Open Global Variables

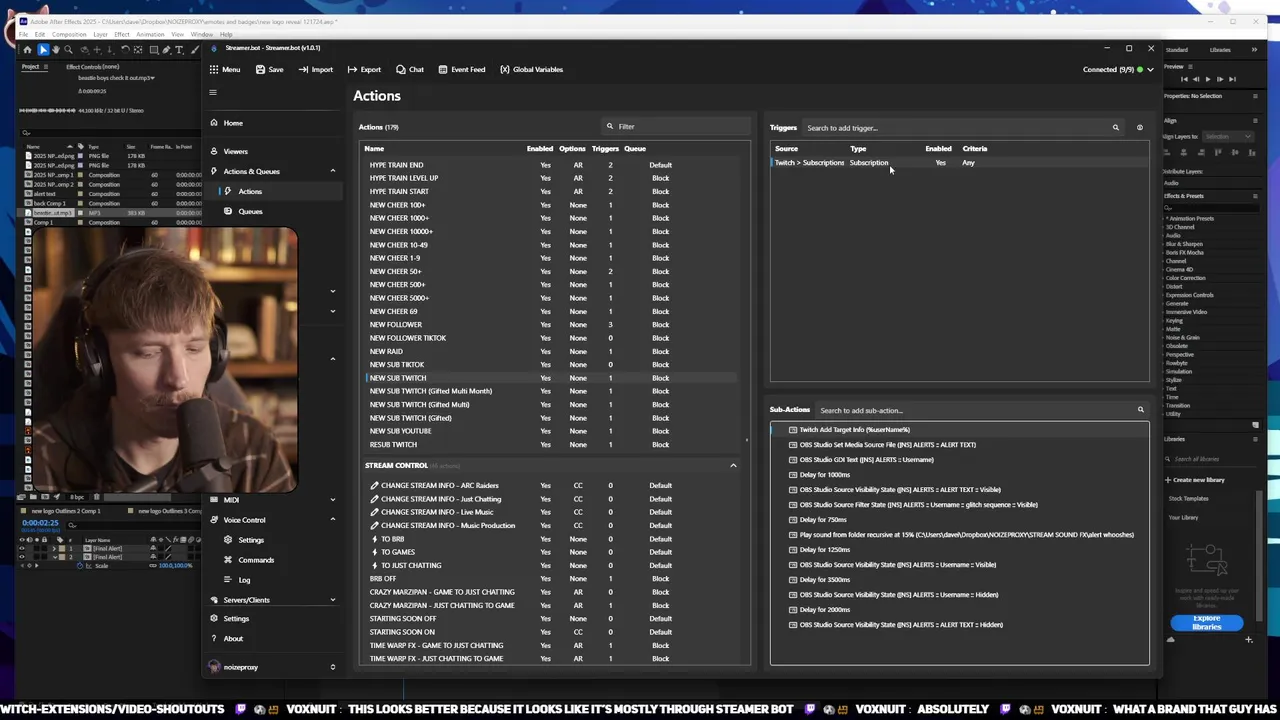click(x=531, y=70)
